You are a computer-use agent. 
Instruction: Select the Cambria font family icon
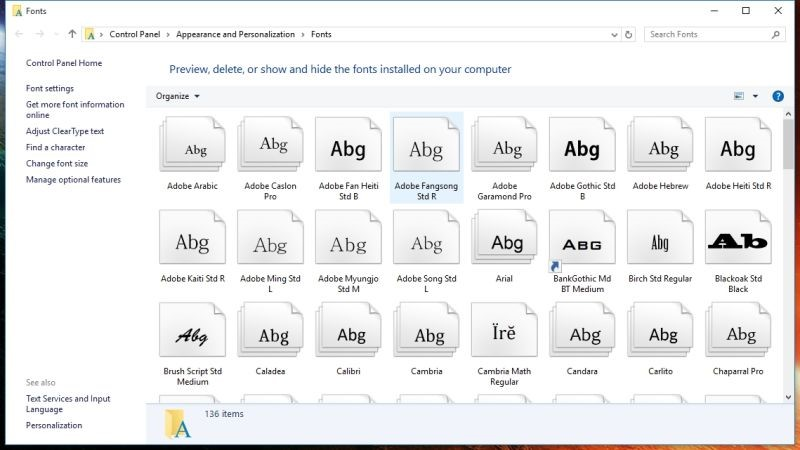pyautogui.click(x=427, y=330)
